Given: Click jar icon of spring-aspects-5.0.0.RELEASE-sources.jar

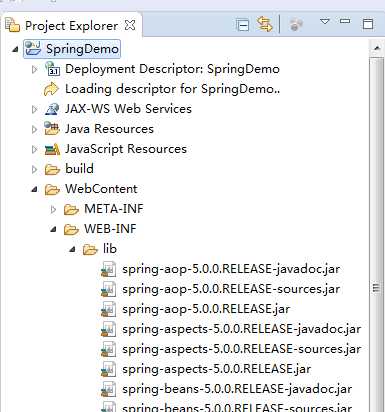Looking at the screenshot, I should tap(108, 349).
